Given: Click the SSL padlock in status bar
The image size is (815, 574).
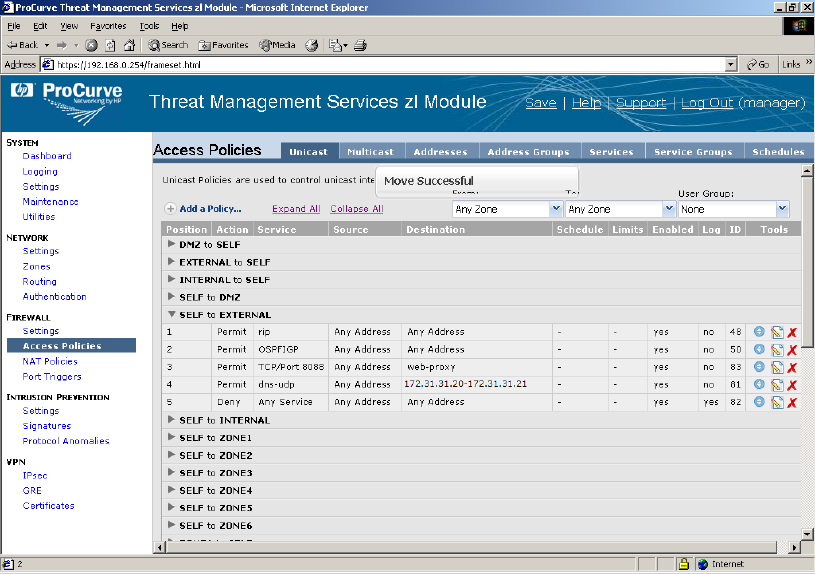Looking at the screenshot, I should click(683, 564).
